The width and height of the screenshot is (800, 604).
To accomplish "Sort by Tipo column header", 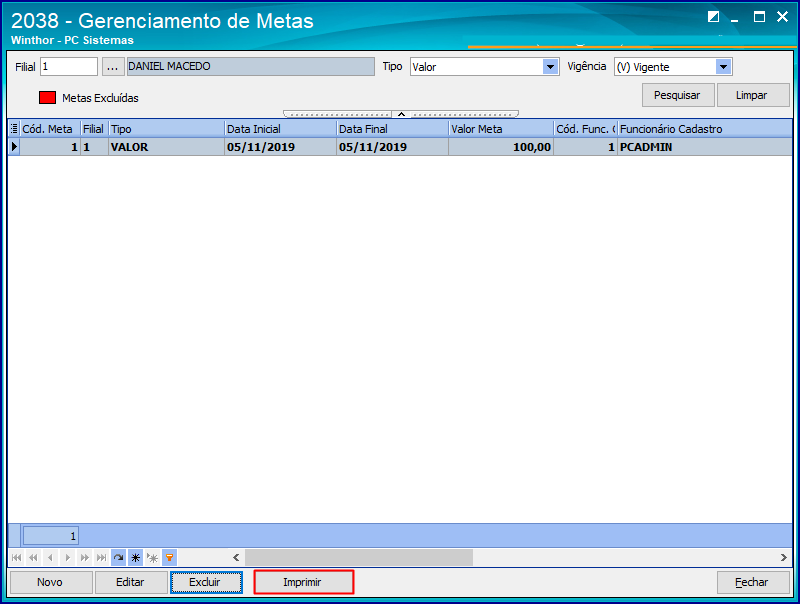I will [x=166, y=129].
